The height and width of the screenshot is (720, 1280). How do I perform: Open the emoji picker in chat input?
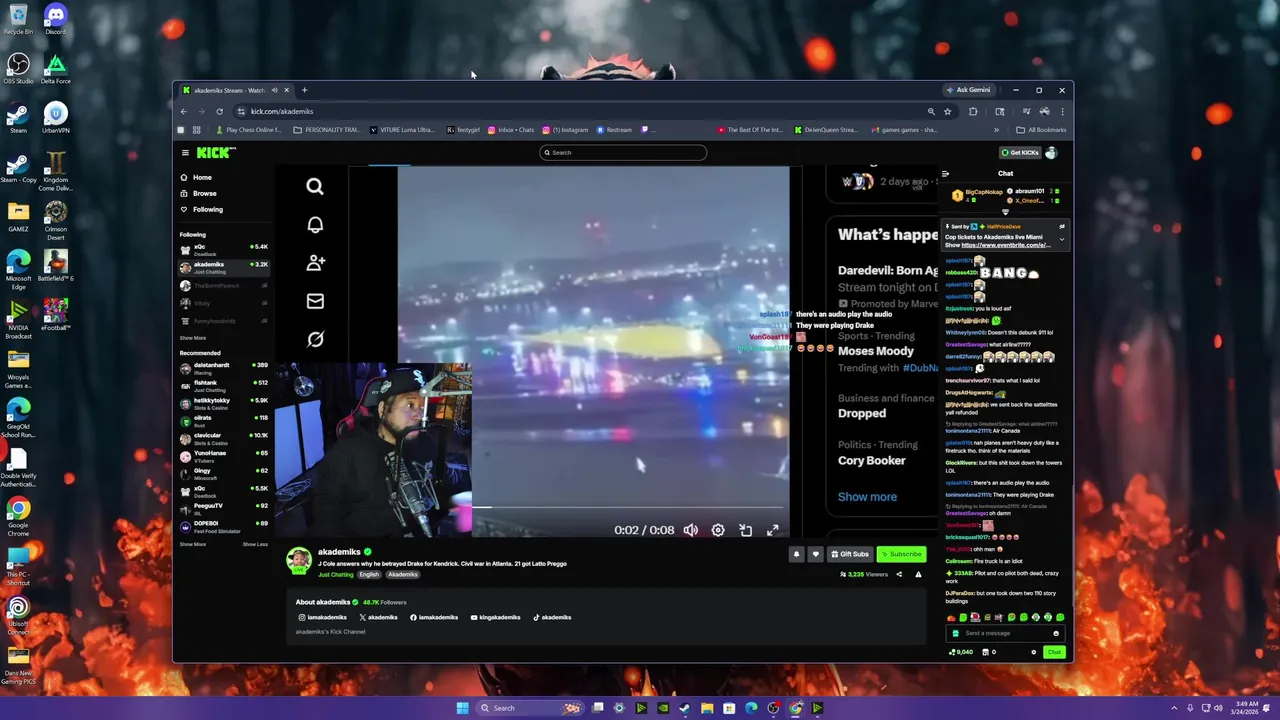tap(1056, 633)
